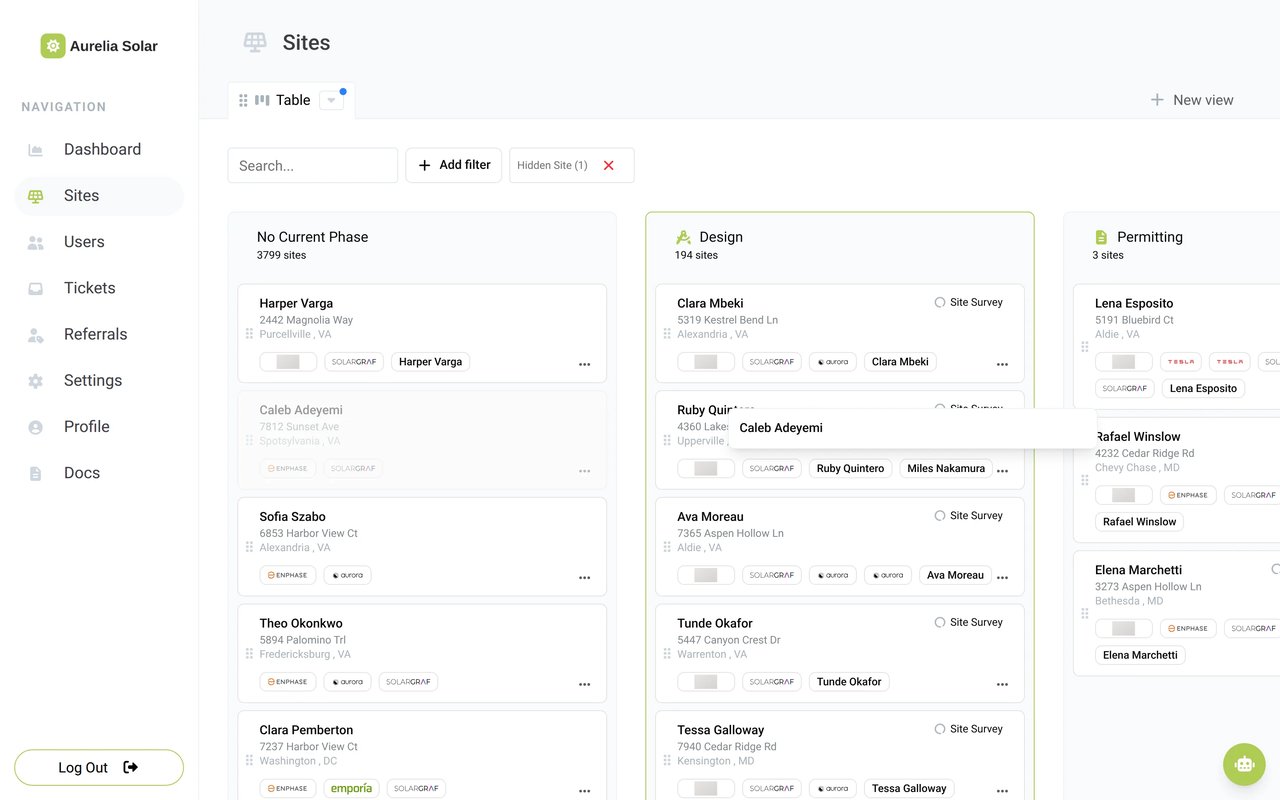Viewport: 1280px width, 800px height.
Task: Open Tickets from the navigation
Action: coord(99,288)
